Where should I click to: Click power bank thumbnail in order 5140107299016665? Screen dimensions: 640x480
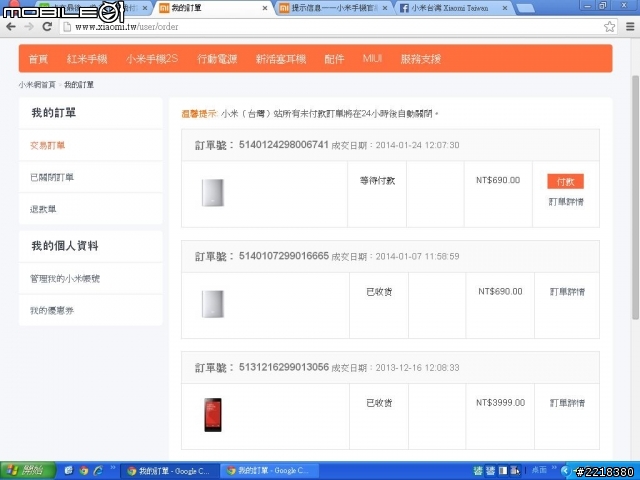point(213,304)
